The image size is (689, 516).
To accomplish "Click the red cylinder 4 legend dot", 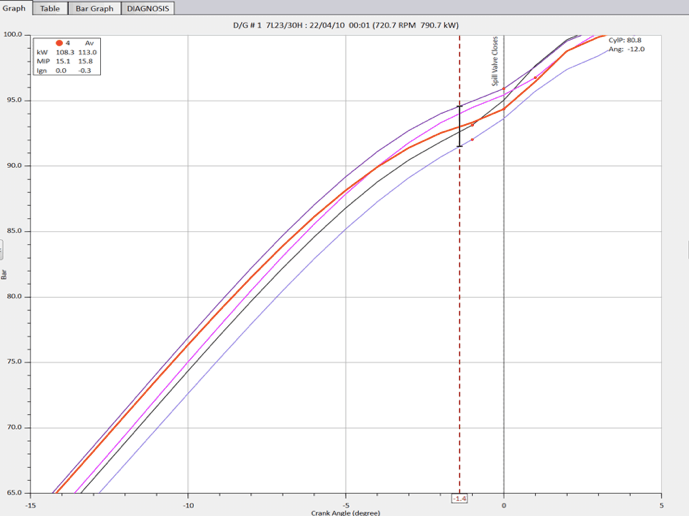I will [x=59, y=43].
